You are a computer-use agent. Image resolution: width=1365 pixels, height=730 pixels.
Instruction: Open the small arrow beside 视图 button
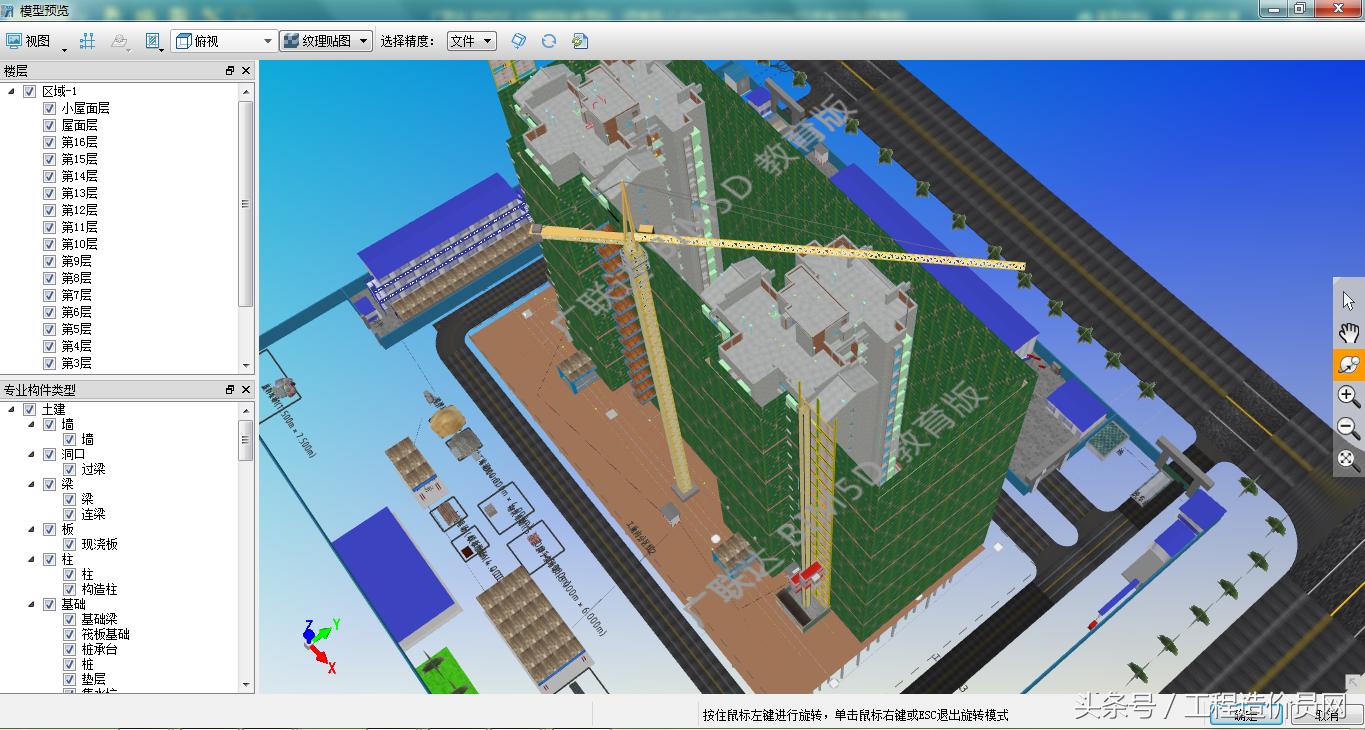65,48
